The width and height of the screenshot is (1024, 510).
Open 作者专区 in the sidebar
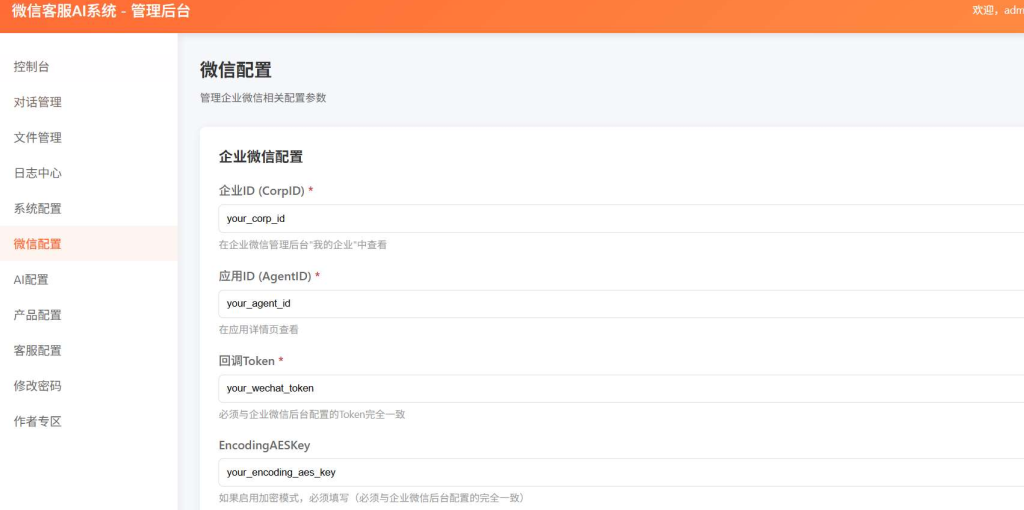tap(88, 421)
